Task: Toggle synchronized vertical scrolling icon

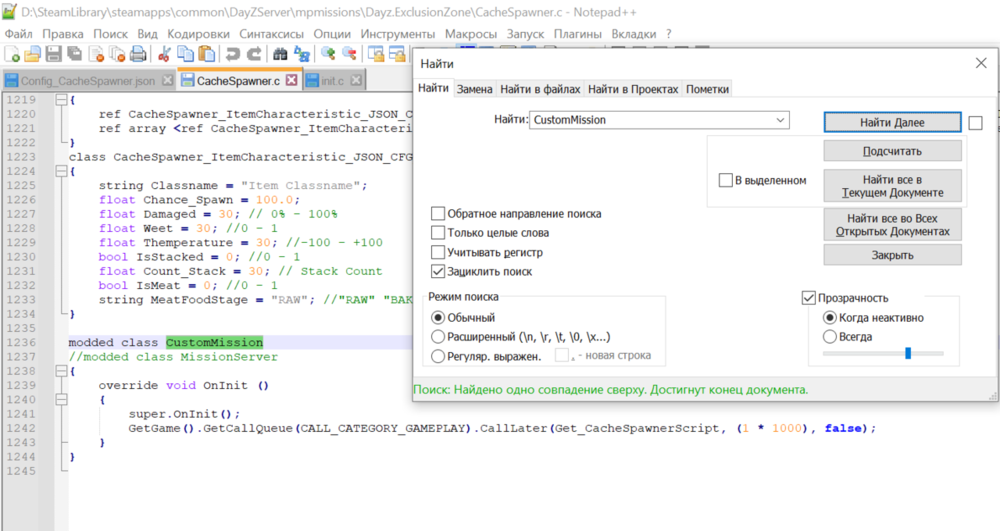Action: tap(376, 54)
